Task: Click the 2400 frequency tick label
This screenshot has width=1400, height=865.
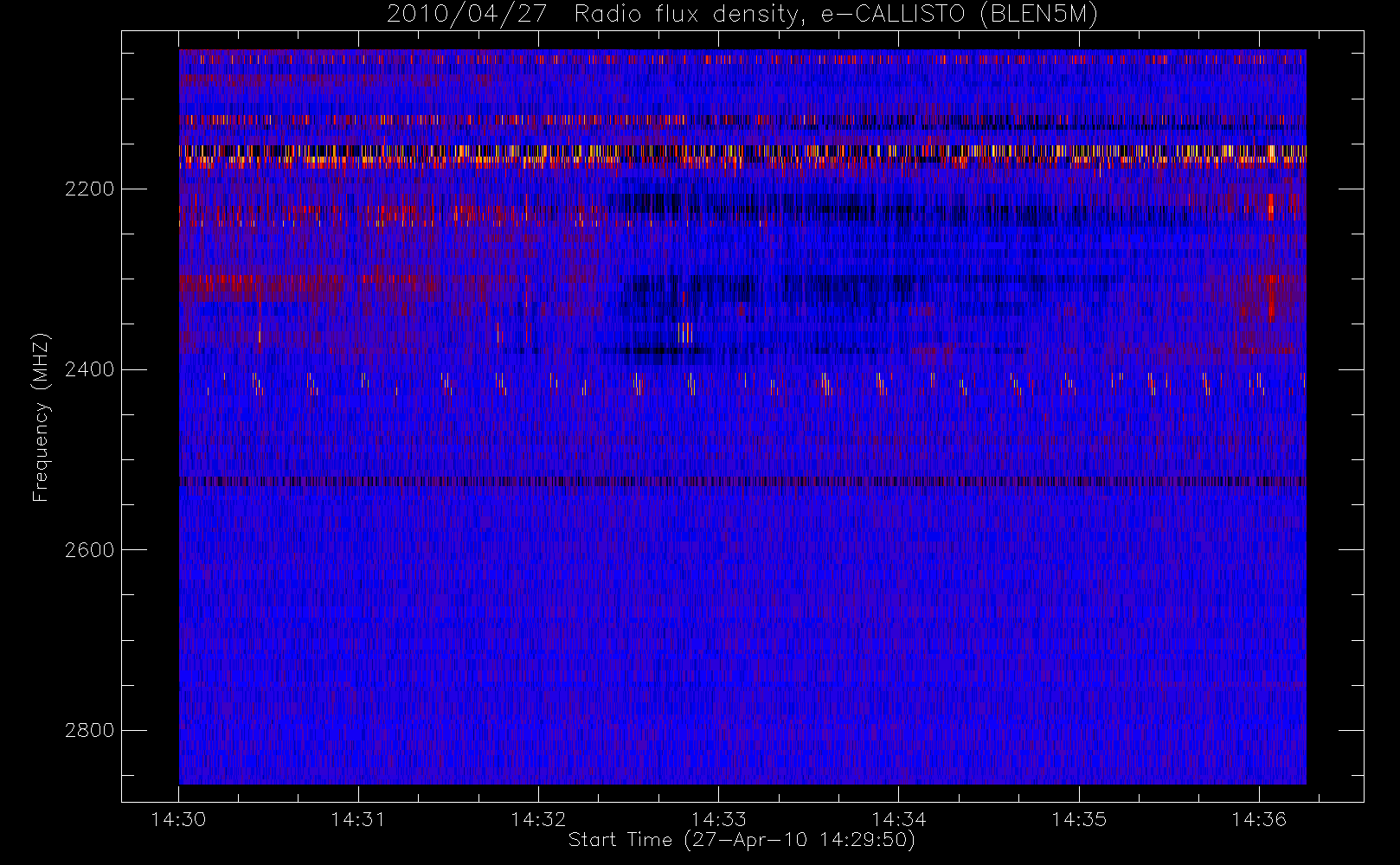Action: (x=89, y=369)
